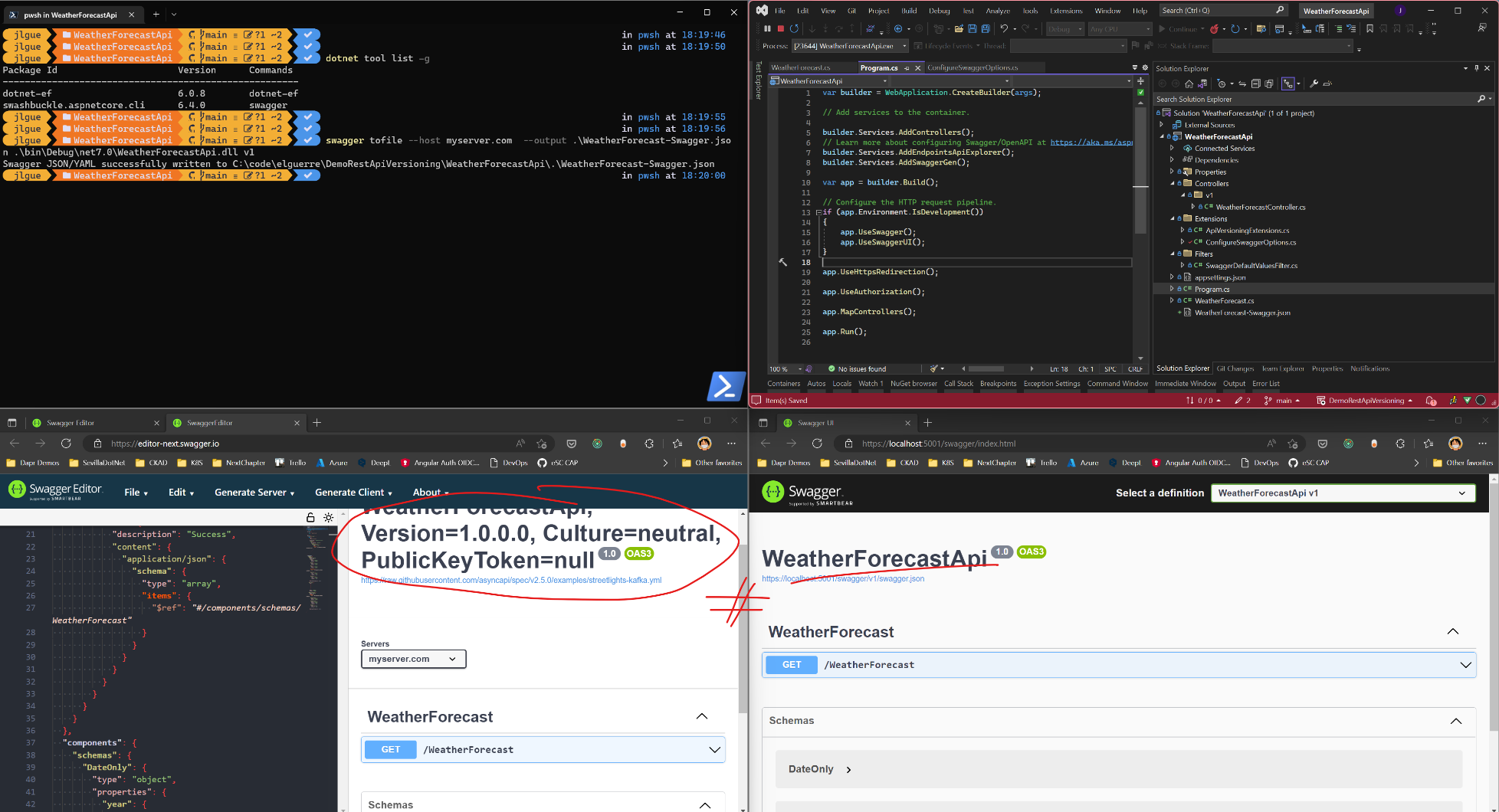Open the Select a definition dropdown WeatherForecastApi v1
The image size is (1499, 812).
point(1343,493)
